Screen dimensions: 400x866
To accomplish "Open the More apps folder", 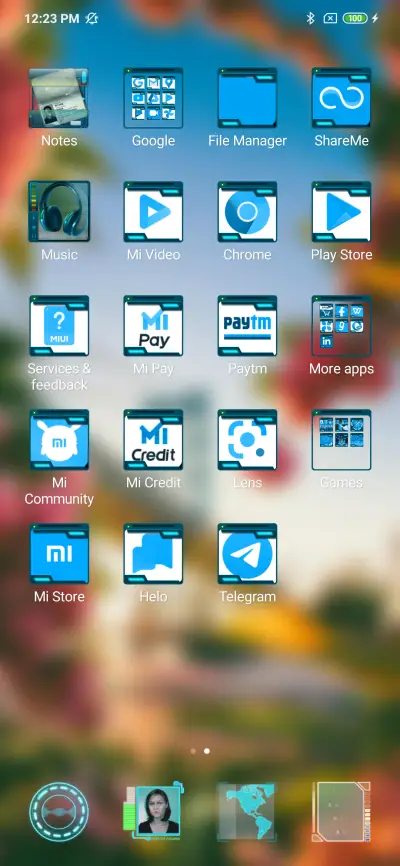I will coord(341,326).
